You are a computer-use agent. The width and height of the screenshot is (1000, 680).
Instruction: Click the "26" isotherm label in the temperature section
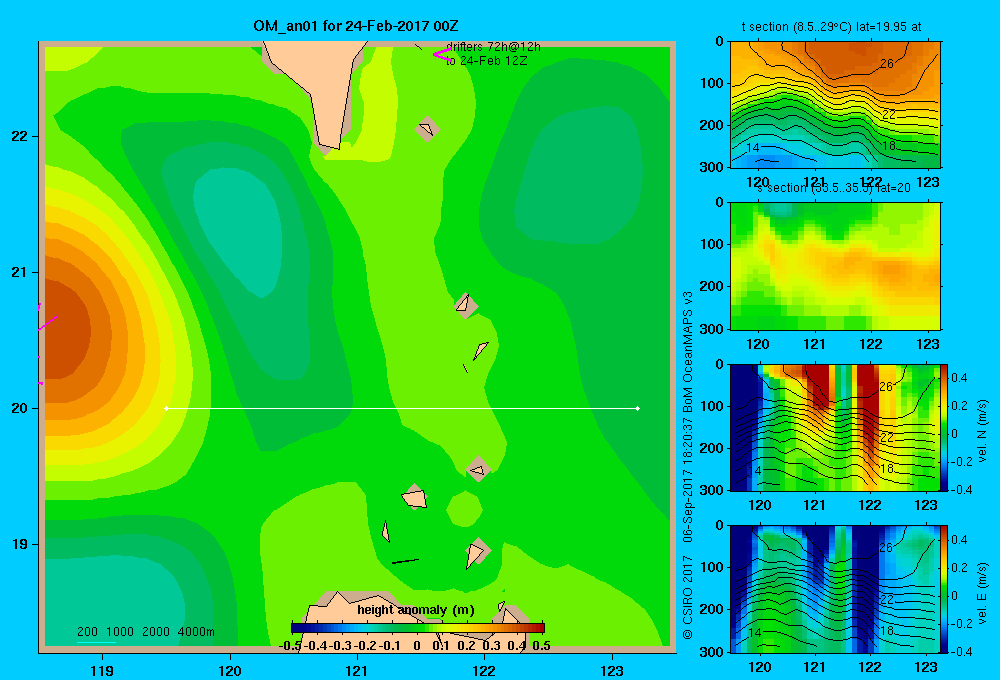tap(886, 64)
